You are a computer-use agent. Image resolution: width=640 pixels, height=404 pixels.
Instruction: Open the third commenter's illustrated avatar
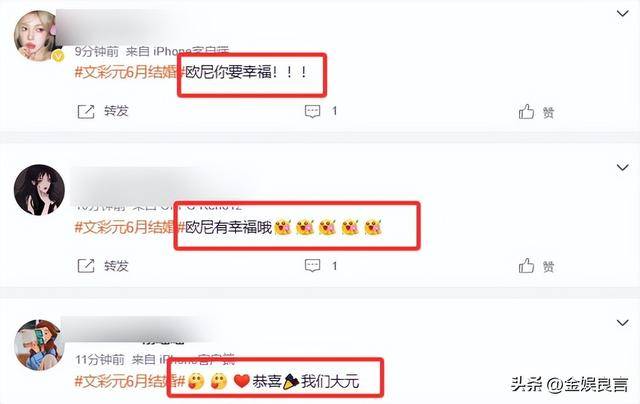tap(39, 345)
